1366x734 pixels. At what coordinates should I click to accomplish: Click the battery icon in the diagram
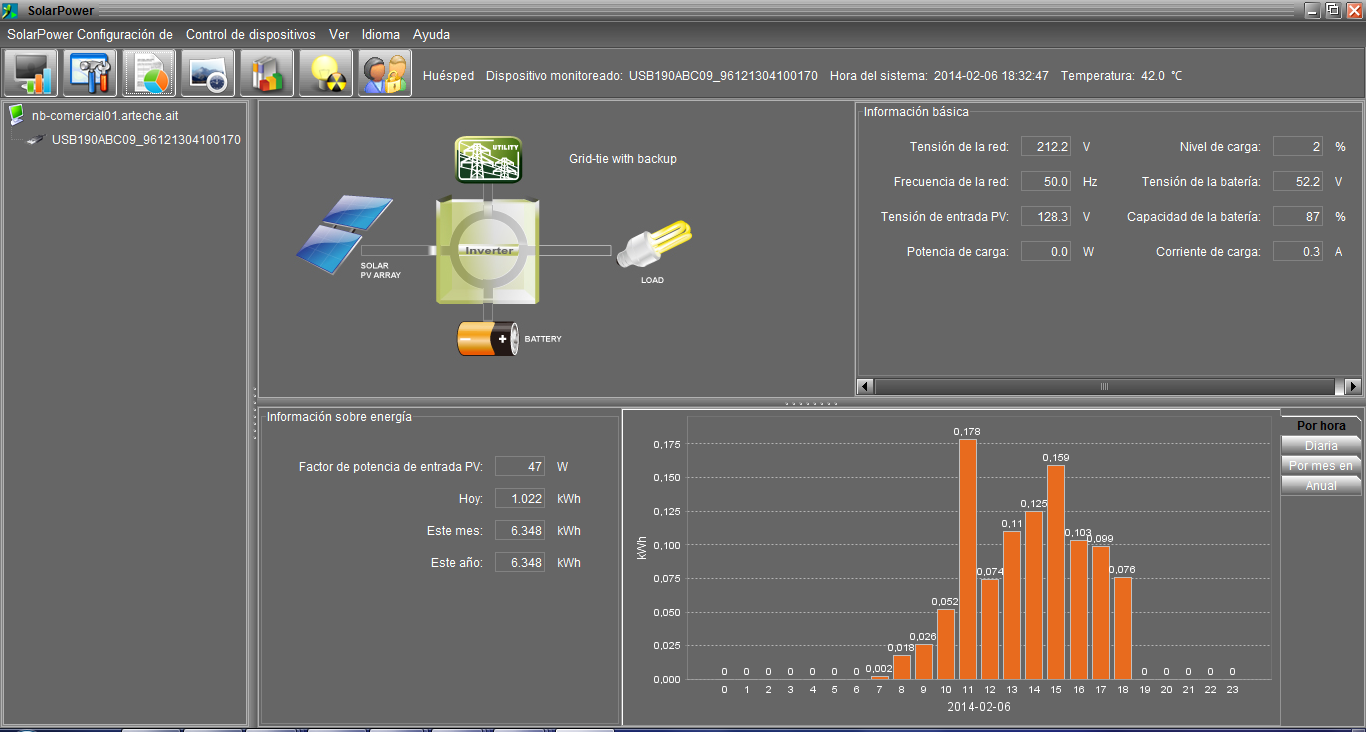(x=487, y=339)
